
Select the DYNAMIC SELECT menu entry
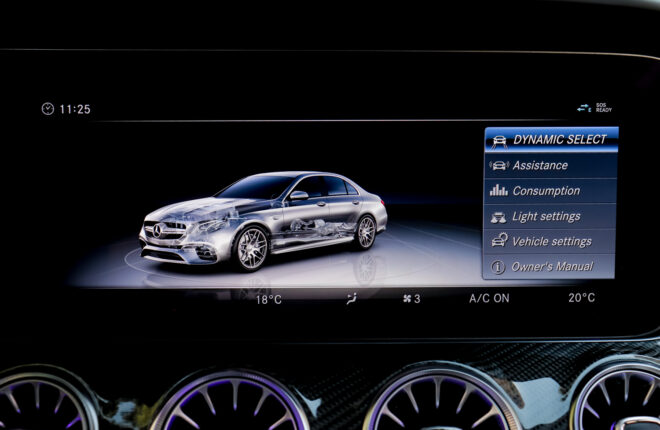click(x=551, y=140)
